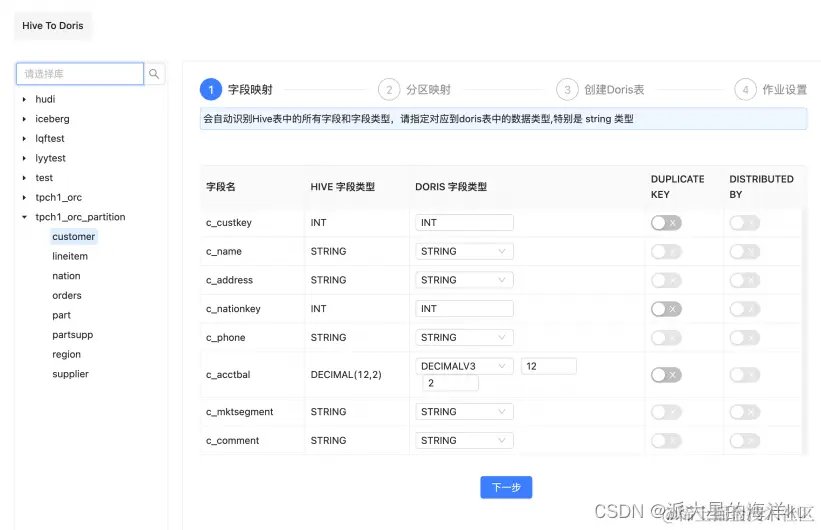This screenshot has height=530, width=821.
Task: Toggle DISTRIBUTED BY for c_nationkey
Action: (x=745, y=309)
